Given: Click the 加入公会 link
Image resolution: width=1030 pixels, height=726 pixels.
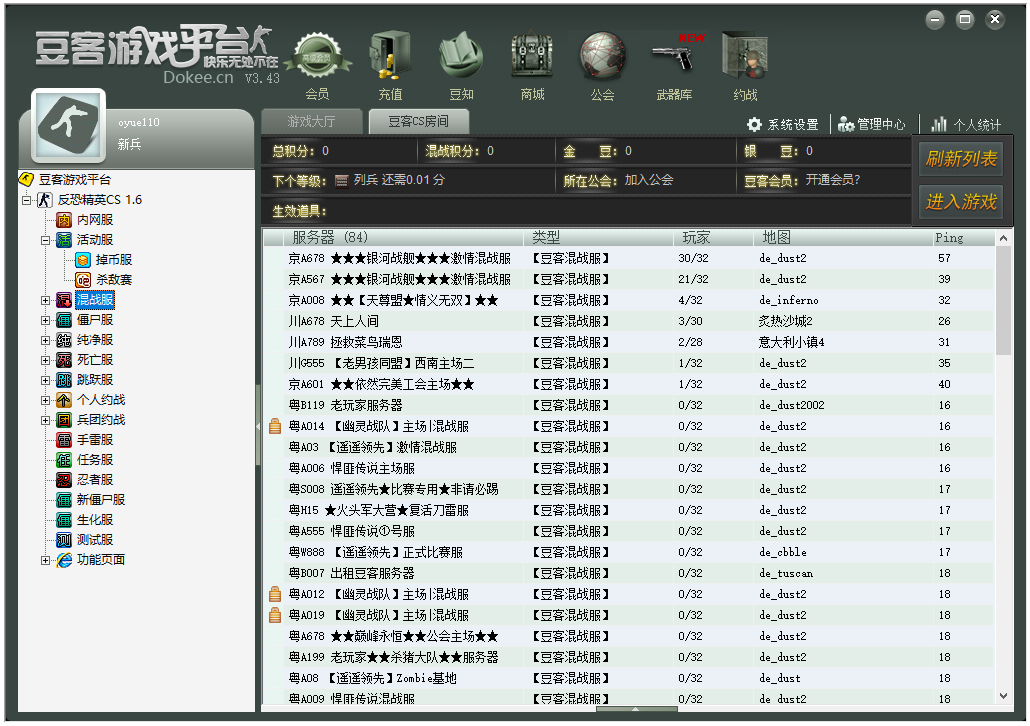Looking at the screenshot, I should click(x=648, y=181).
